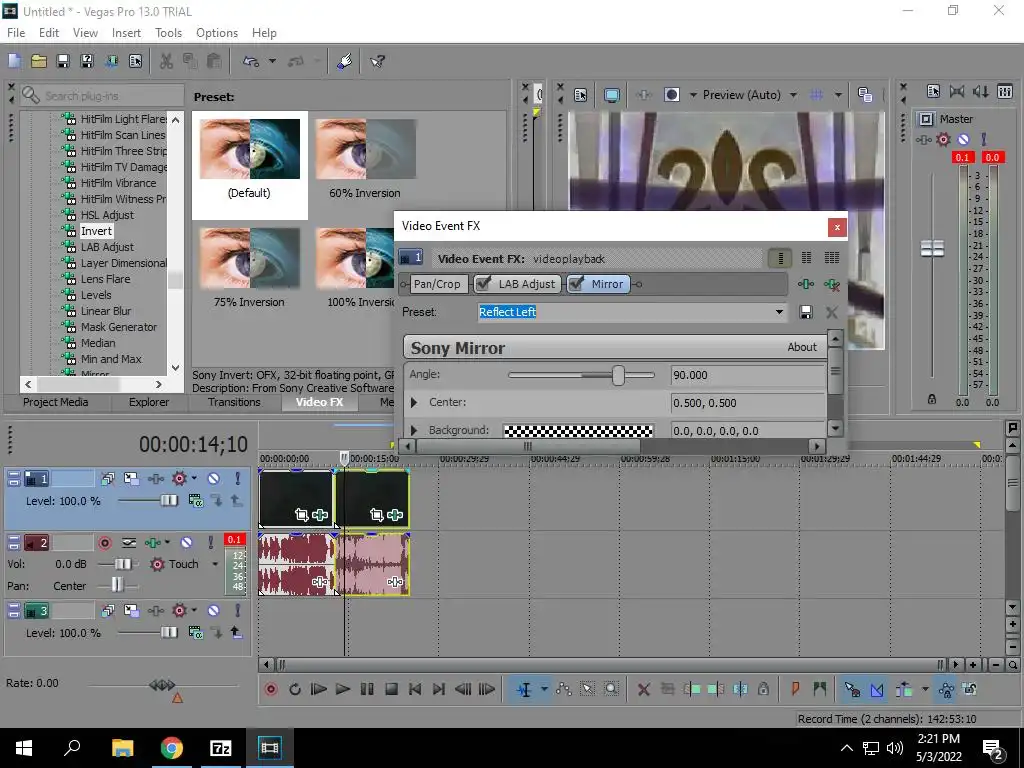Arm audio track 2 for recording

104,543
